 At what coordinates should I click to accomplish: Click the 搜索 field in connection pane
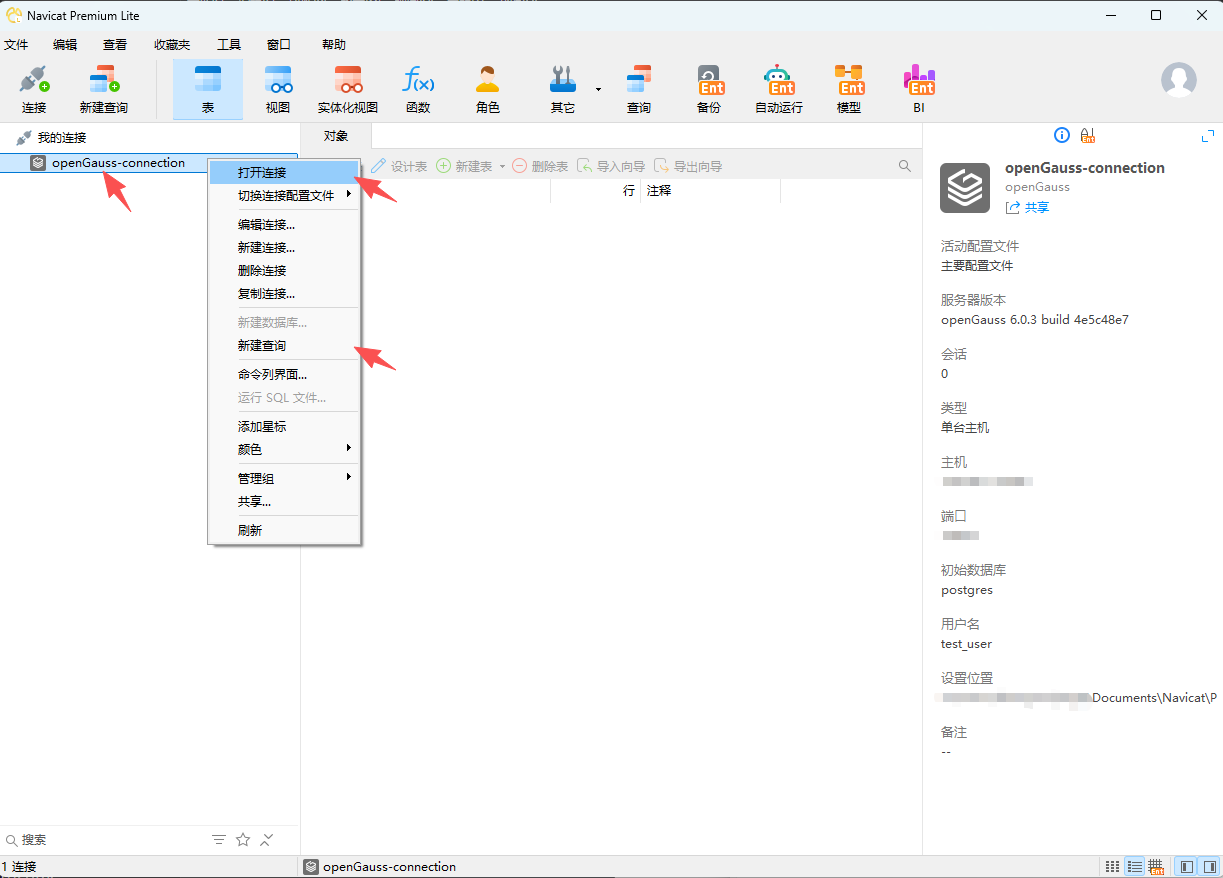tap(105, 840)
